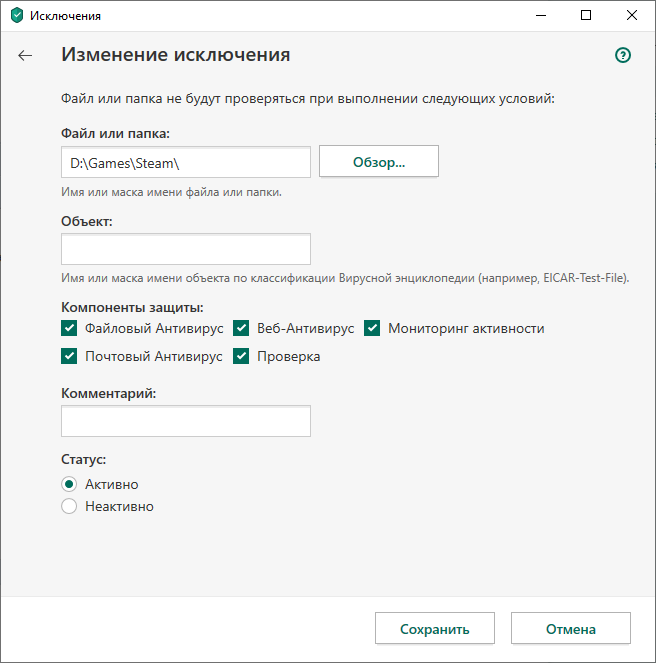Screen dimensions: 656x663
Task: Click the Компоненты защиты label
Action: click(132, 307)
